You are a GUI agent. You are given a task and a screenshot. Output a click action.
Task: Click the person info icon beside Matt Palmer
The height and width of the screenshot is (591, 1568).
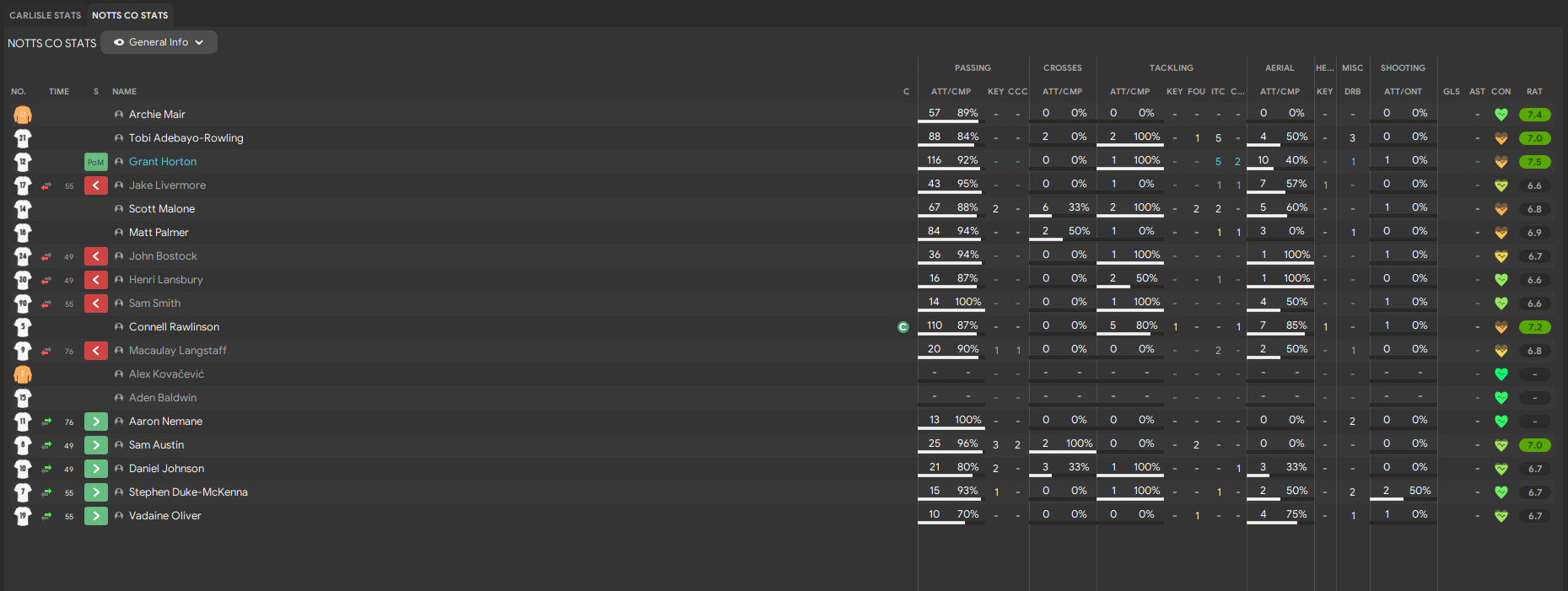[x=119, y=233]
